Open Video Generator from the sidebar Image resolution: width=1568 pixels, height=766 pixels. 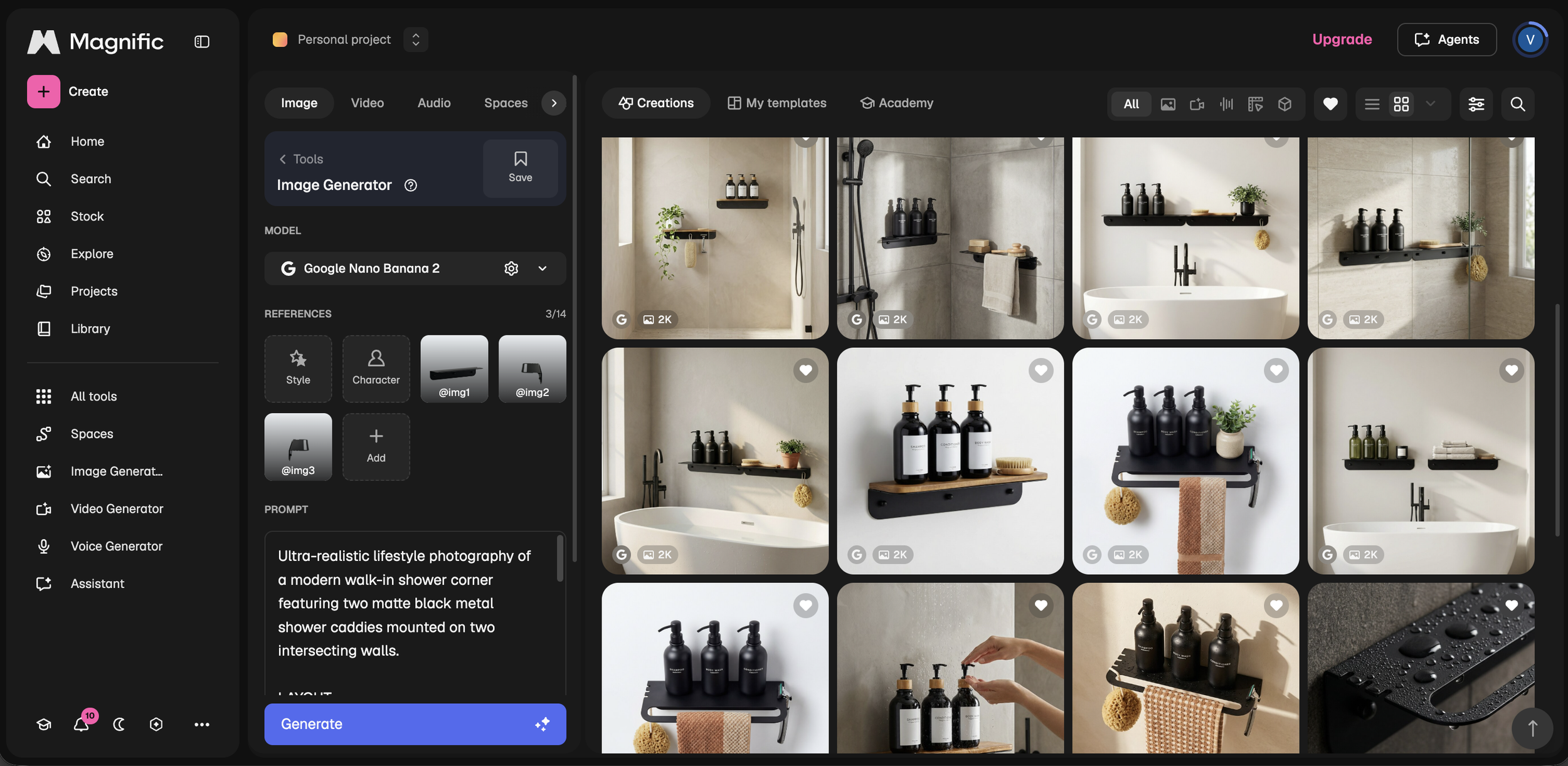(x=100, y=509)
